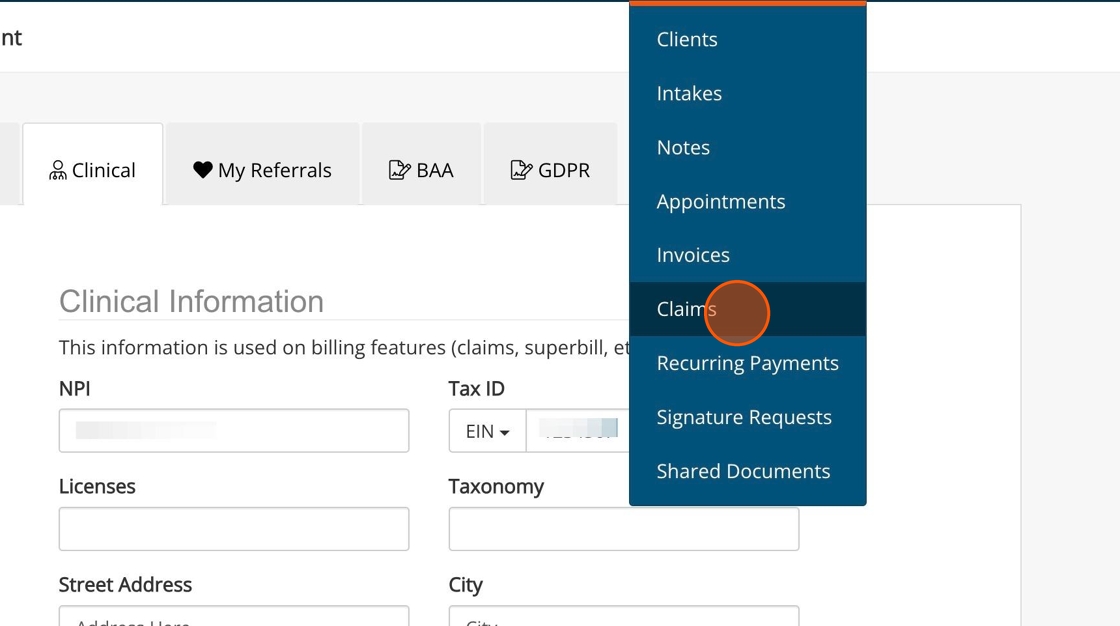Screen dimensions: 1120x626
Task: Click the Clinical tab person icon
Action: (x=57, y=170)
